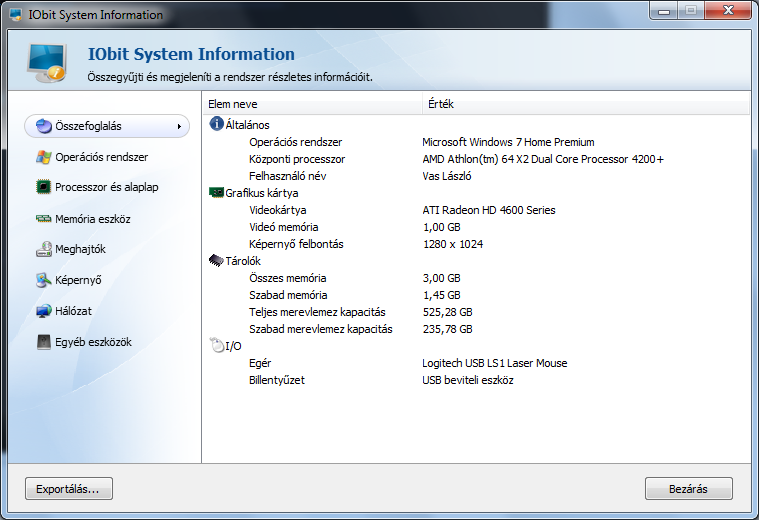Click the Logitech USB LS1 Laser Mouse value

coord(495,363)
